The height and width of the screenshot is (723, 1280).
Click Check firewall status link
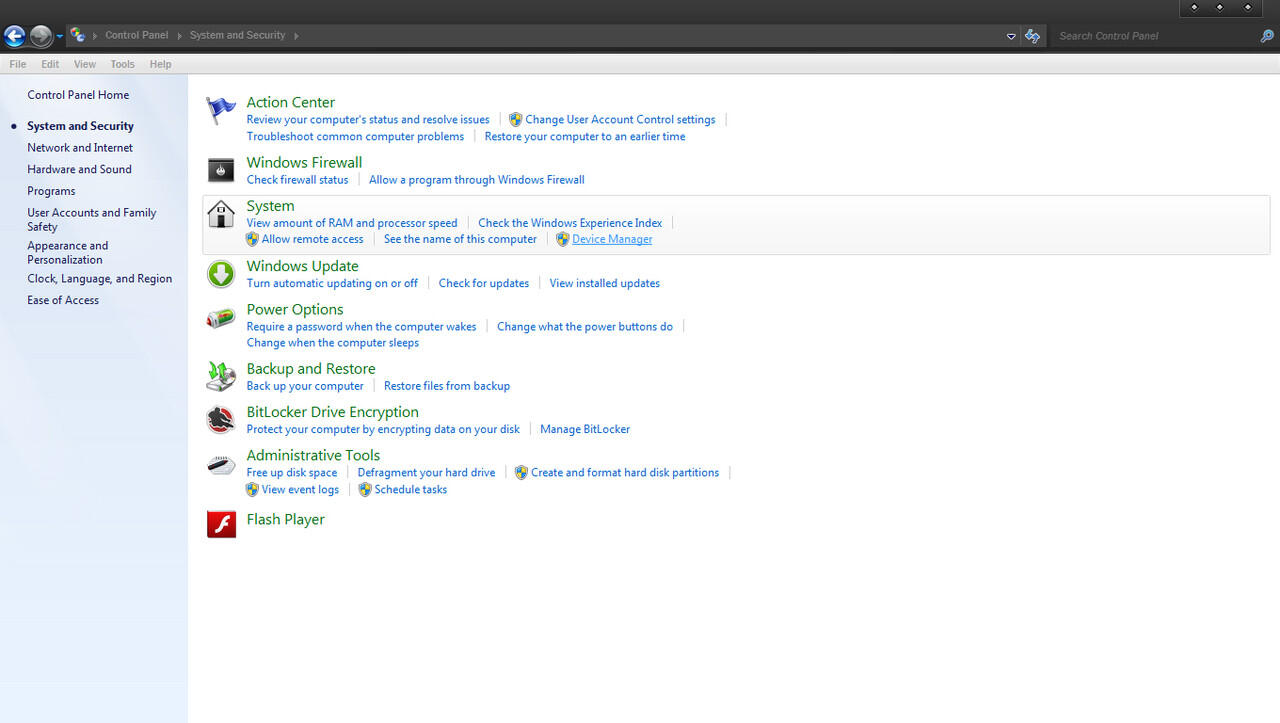(298, 180)
